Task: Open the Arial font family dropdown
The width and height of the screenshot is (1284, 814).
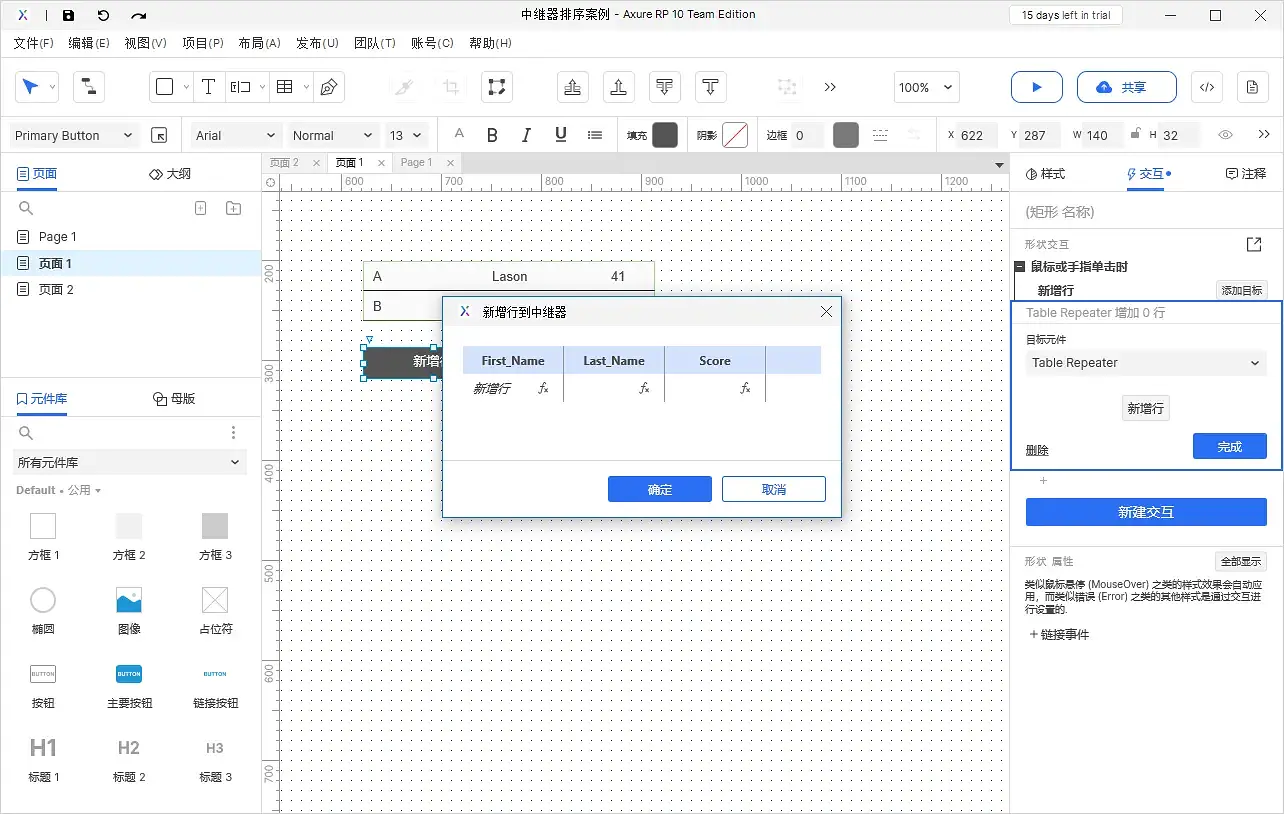Action: pos(235,135)
